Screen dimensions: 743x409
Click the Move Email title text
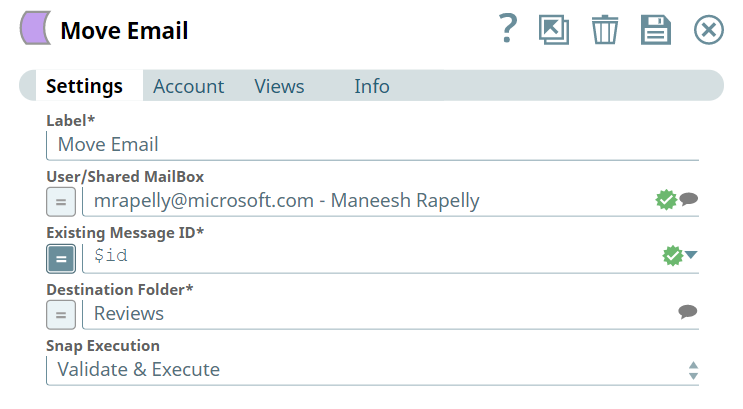pos(124,31)
